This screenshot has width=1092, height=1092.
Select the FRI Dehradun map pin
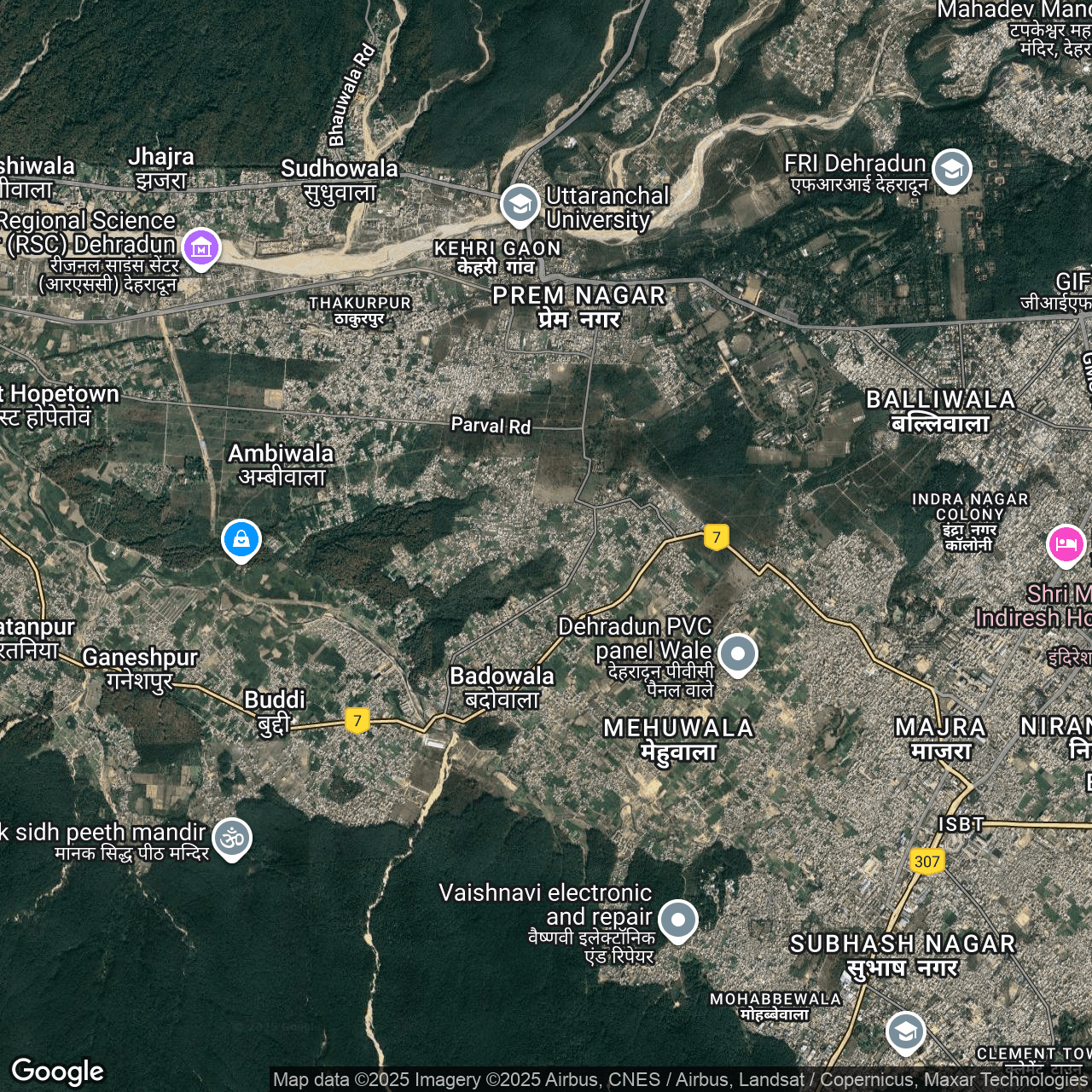coord(951,169)
